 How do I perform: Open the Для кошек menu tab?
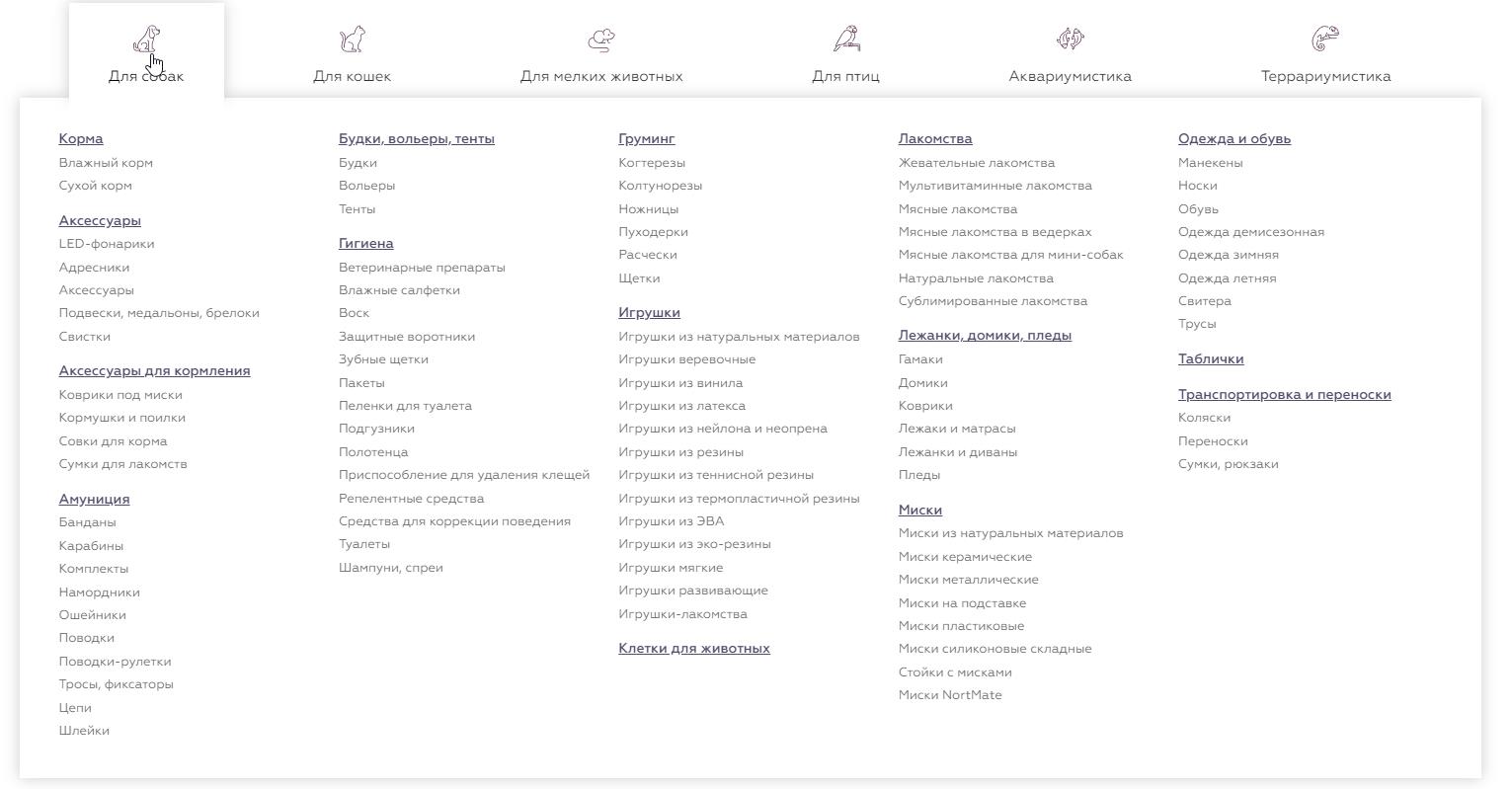[352, 76]
